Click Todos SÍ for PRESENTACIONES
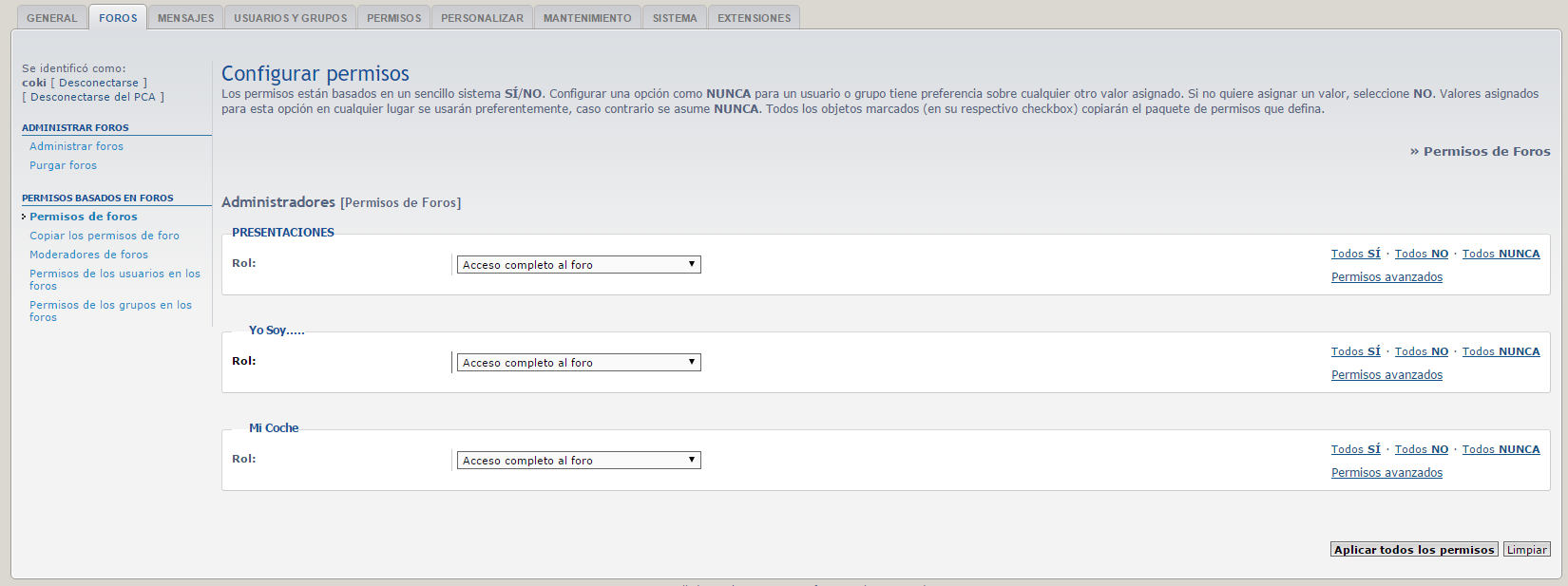Viewport: 1568px width, 586px height. tap(1355, 254)
